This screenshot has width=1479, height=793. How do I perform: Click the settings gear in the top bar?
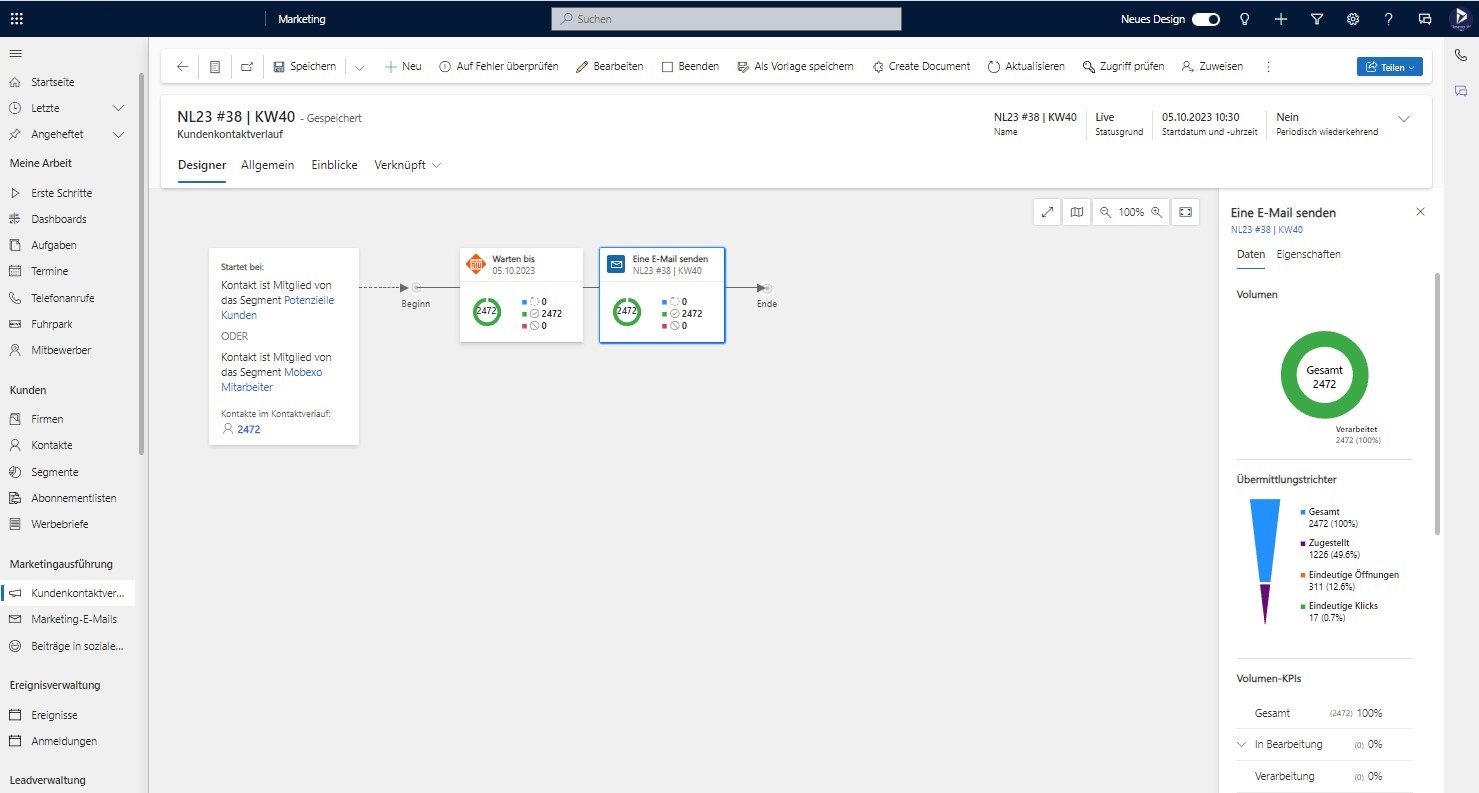[1353, 18]
